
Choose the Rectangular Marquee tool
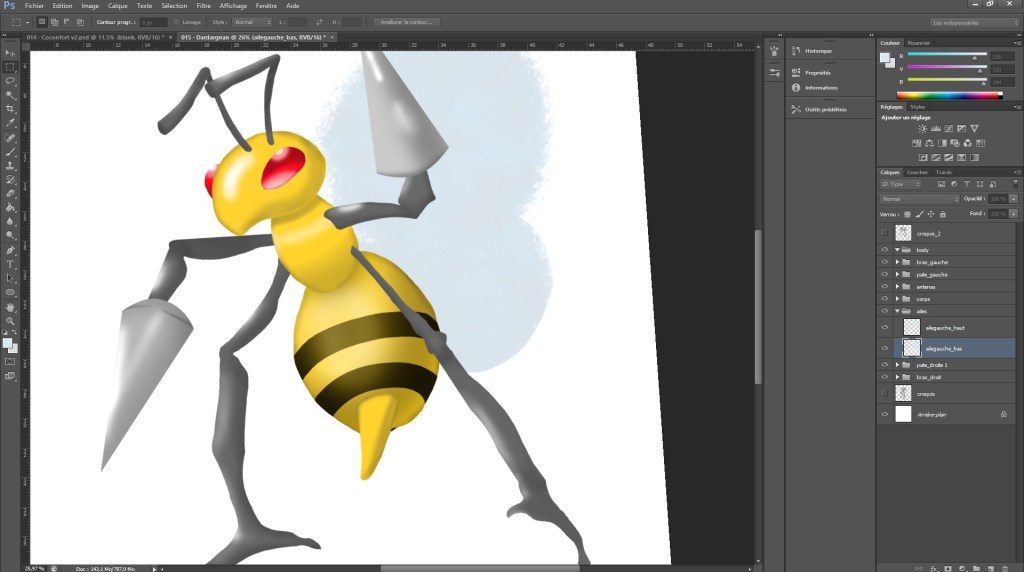pos(10,66)
